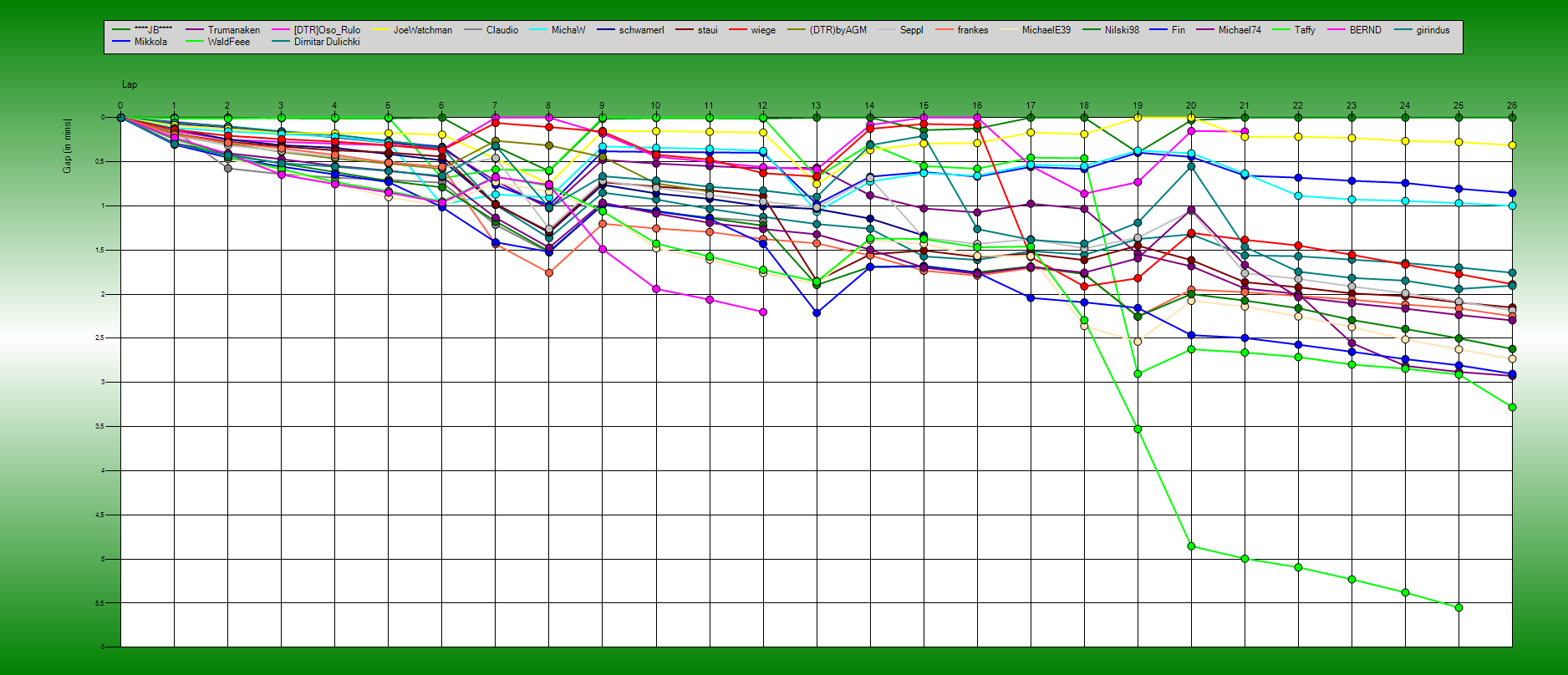Click the yellow data point at lap 26
Viewport: 1568px width, 675px height.
(1512, 145)
